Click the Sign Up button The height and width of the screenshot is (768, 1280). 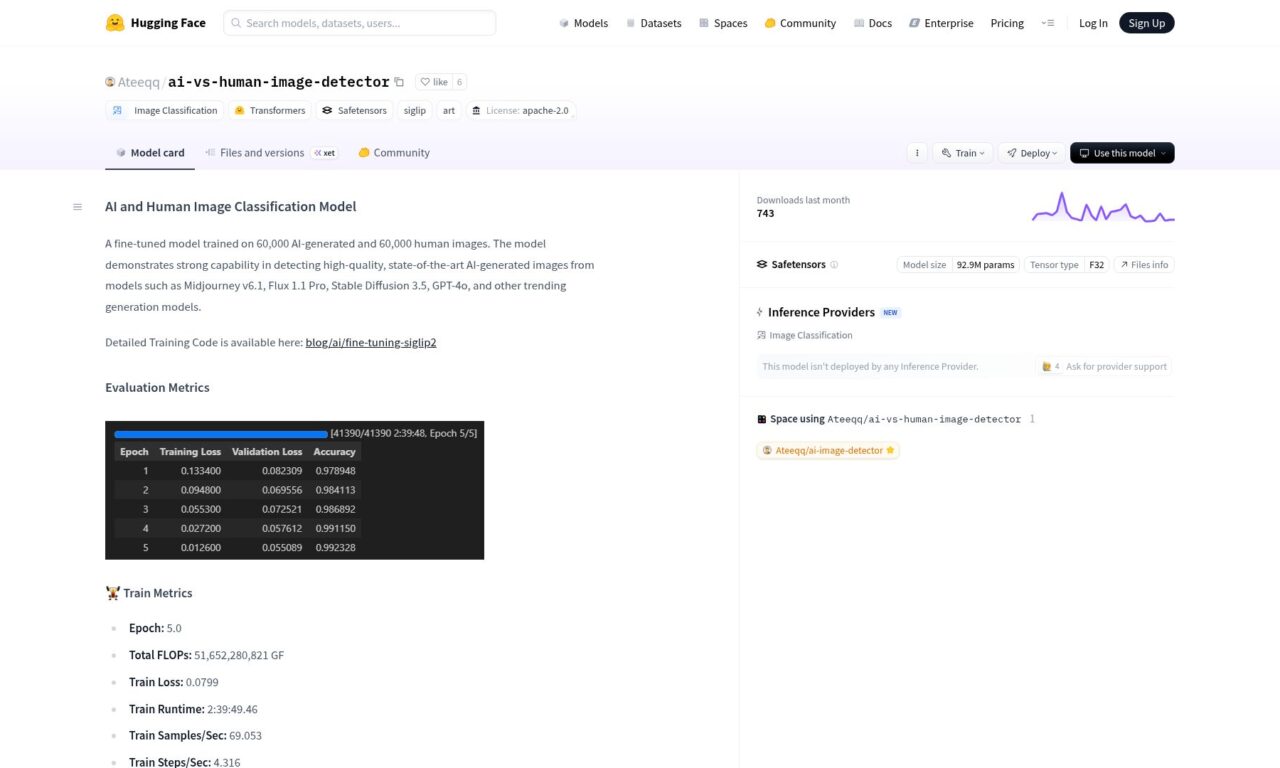tap(1146, 23)
